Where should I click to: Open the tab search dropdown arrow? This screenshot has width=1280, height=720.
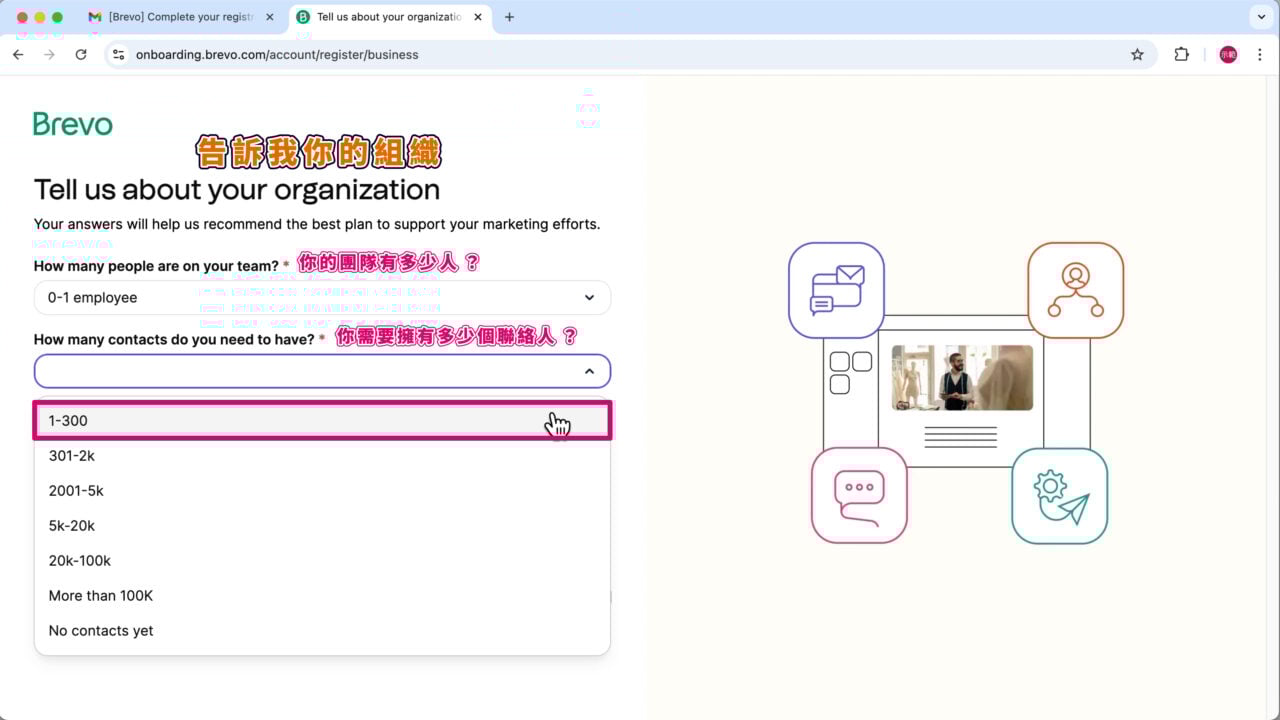tap(1260, 17)
